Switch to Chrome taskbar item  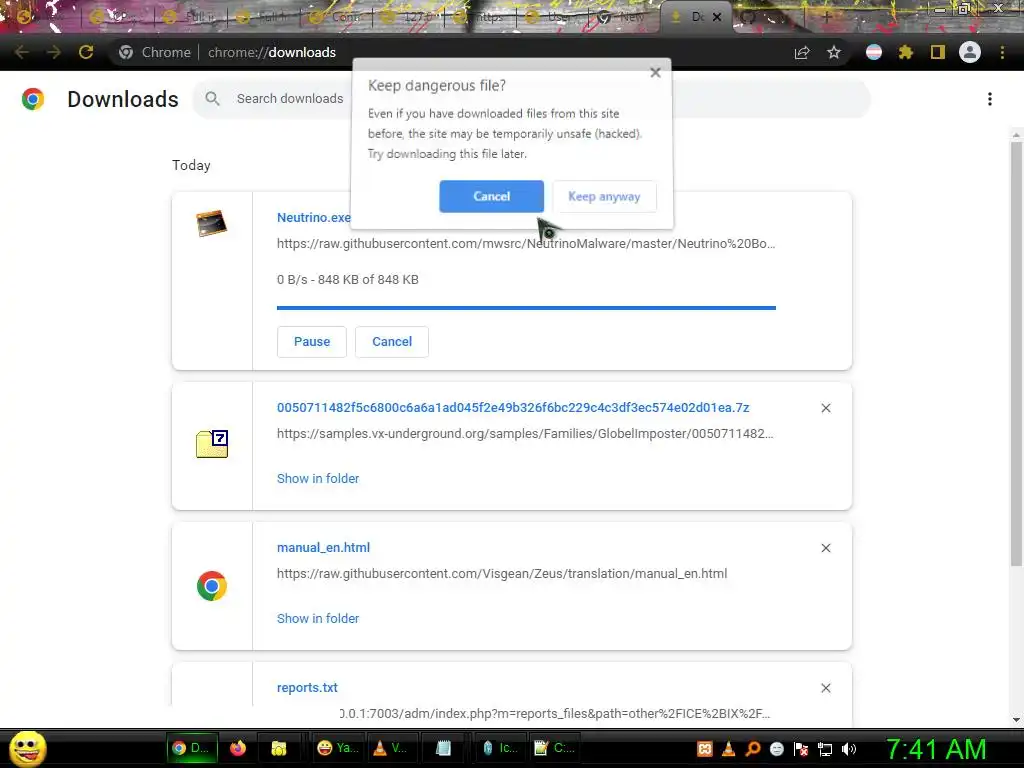point(191,748)
